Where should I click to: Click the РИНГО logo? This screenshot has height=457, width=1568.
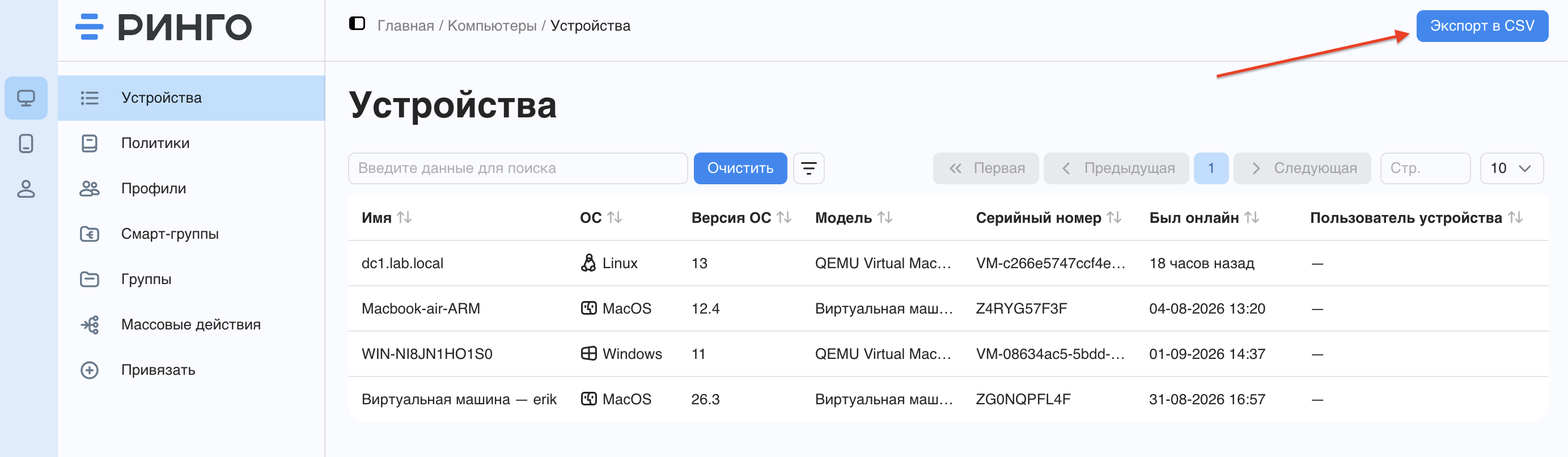(x=164, y=27)
